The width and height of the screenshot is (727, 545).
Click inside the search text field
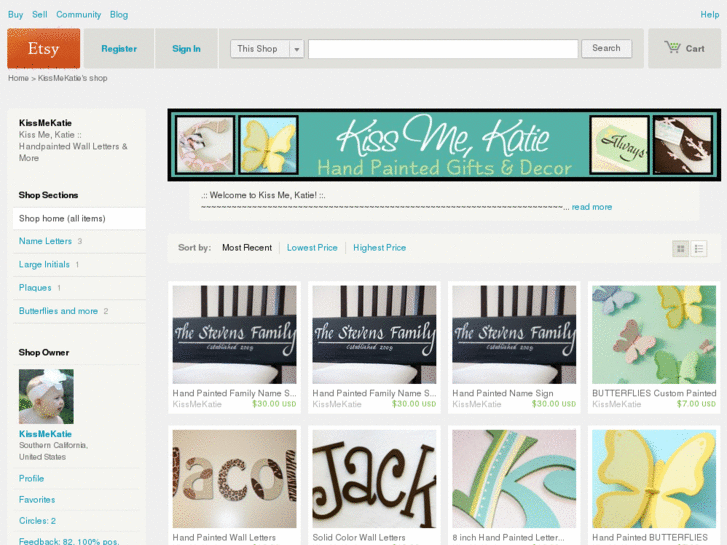pyautogui.click(x=443, y=49)
